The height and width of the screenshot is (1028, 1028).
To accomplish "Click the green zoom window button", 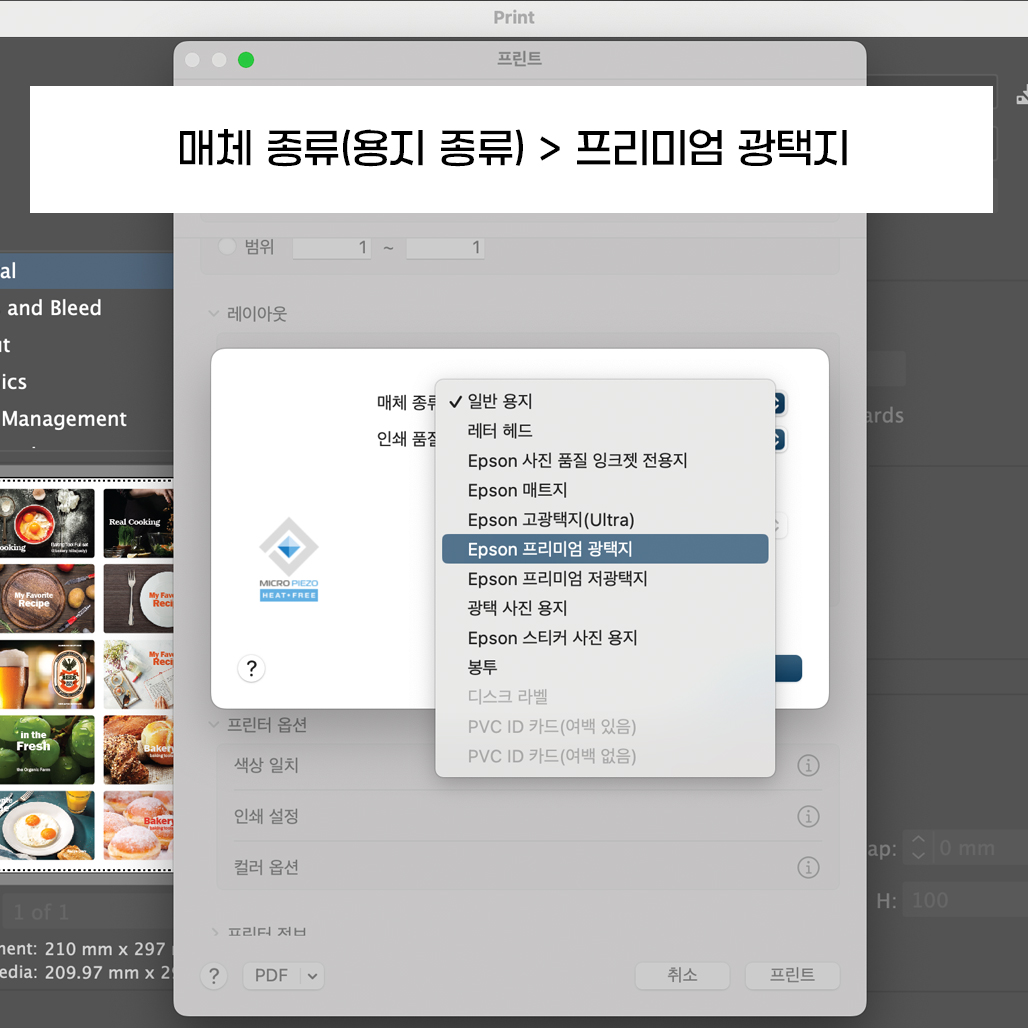I will [246, 60].
